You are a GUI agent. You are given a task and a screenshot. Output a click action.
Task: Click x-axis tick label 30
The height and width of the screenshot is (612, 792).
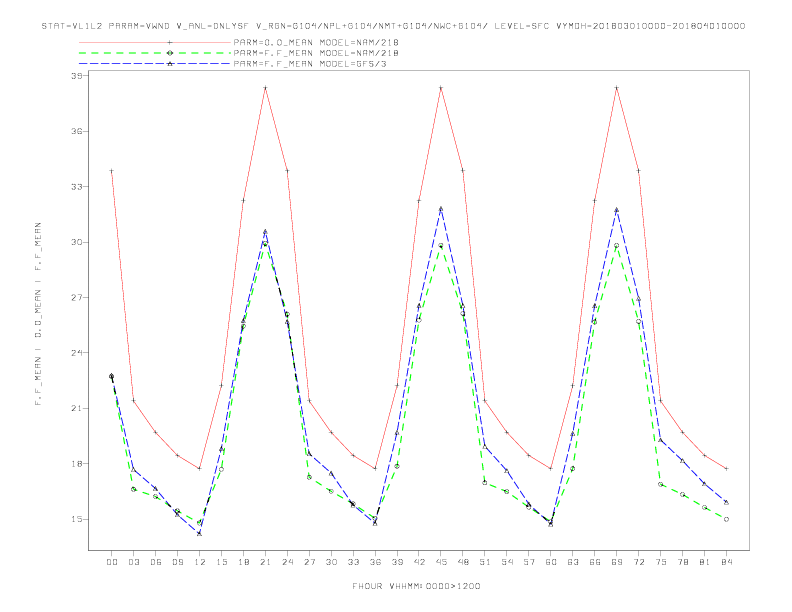click(331, 562)
